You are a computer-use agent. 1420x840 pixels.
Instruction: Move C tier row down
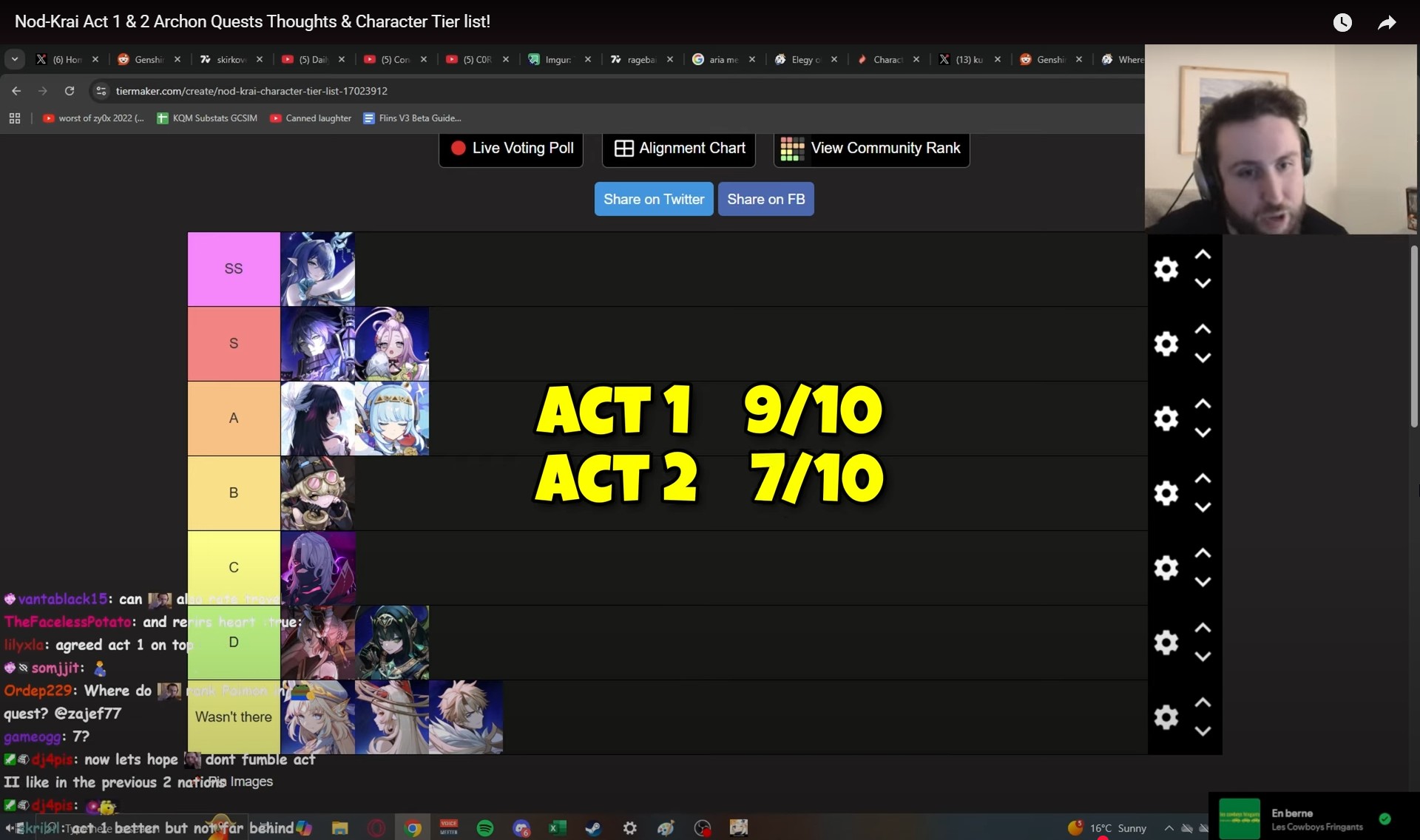[1203, 582]
